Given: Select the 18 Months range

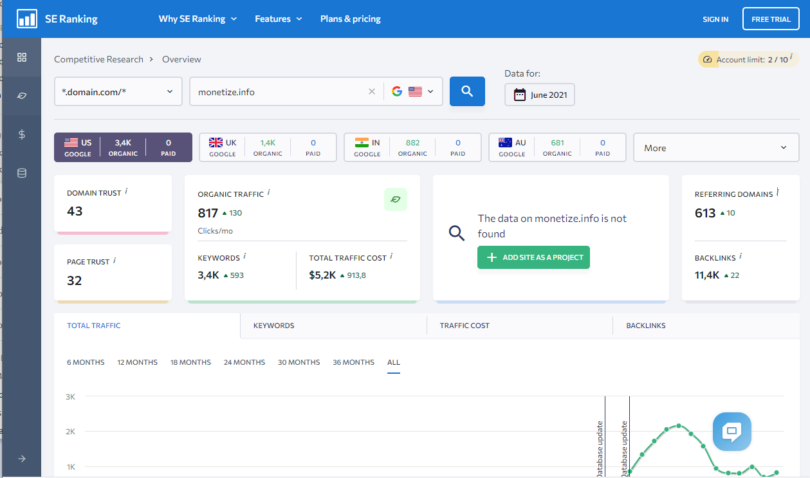Looking at the screenshot, I should click(x=191, y=362).
